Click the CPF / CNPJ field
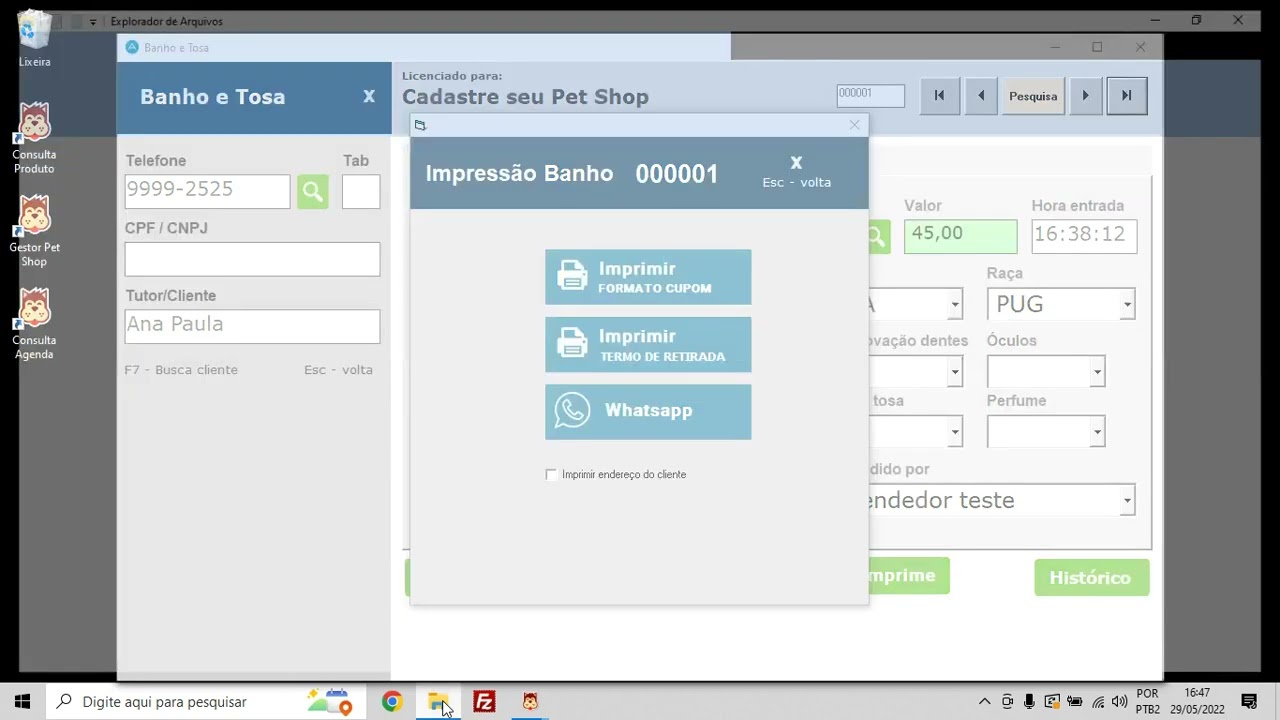 click(x=252, y=259)
